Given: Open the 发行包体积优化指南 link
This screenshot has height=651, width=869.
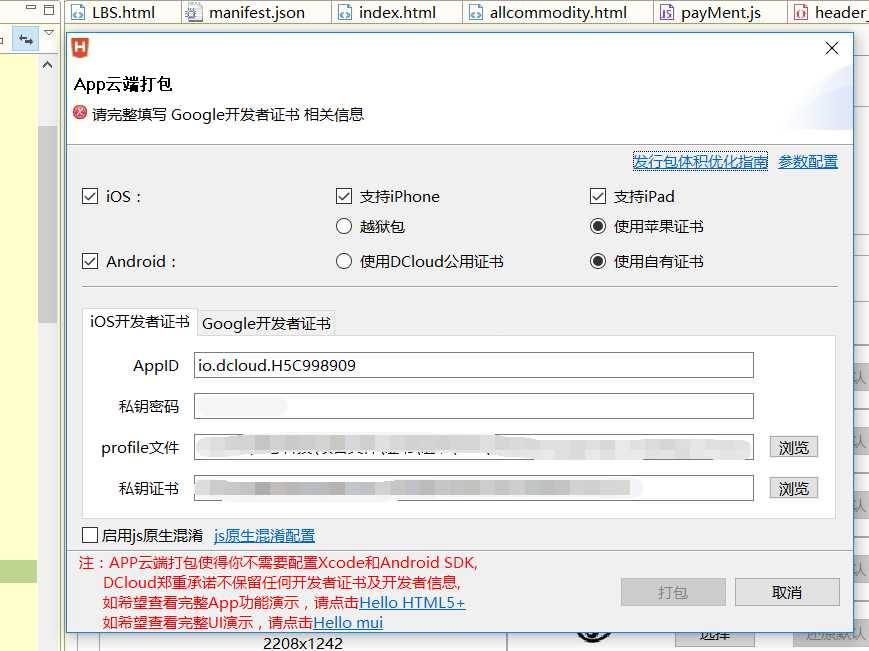Looking at the screenshot, I should click(701, 161).
